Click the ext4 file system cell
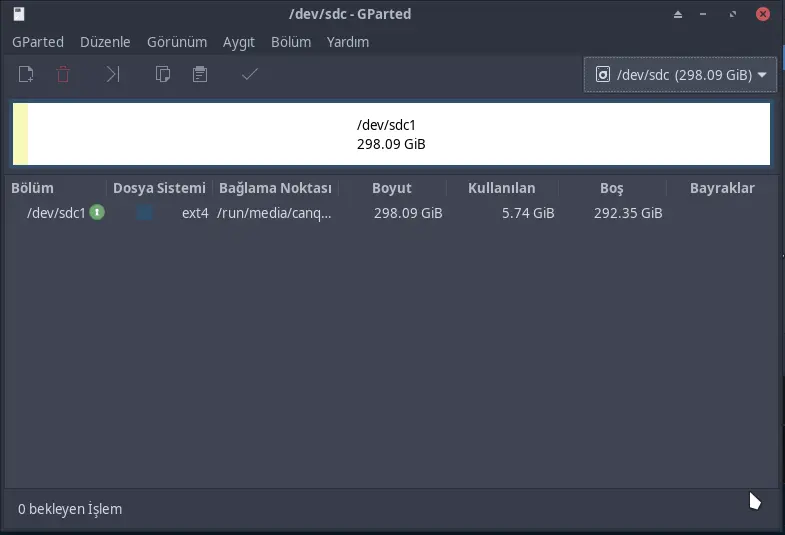This screenshot has width=785, height=535. (x=195, y=213)
